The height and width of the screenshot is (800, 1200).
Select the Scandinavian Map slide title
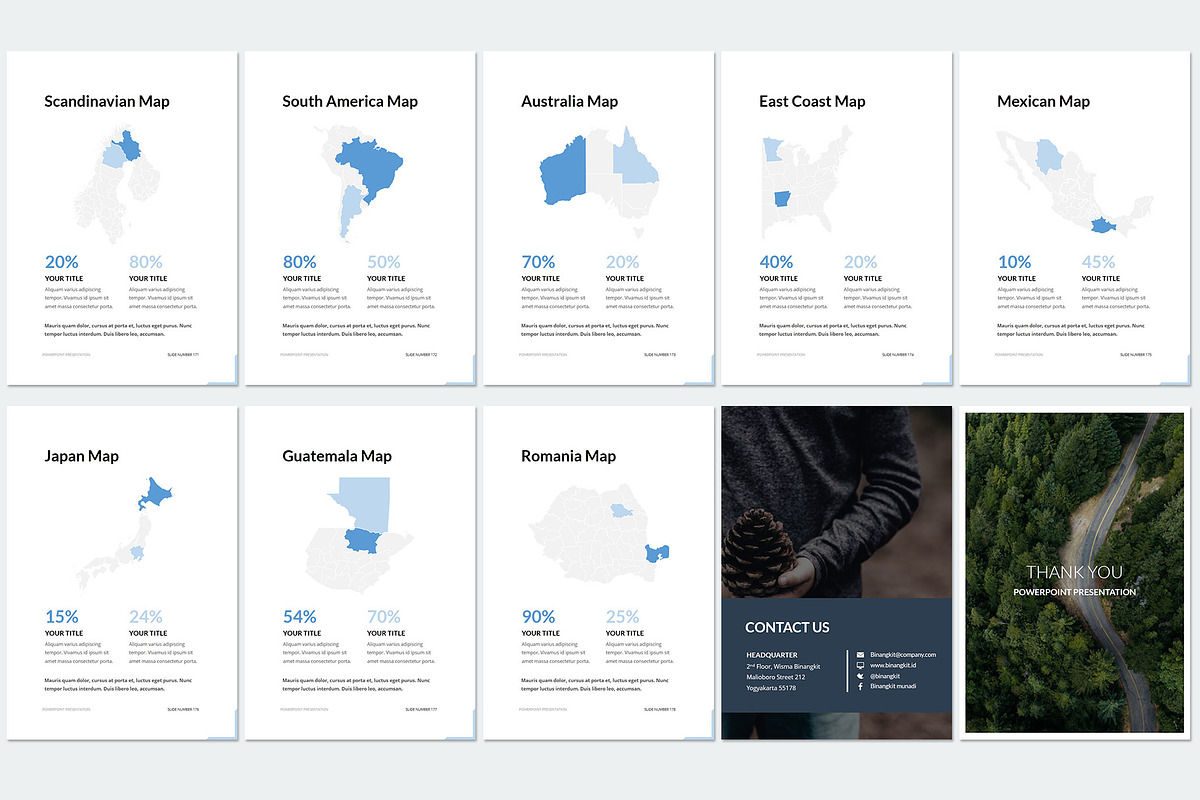107,101
